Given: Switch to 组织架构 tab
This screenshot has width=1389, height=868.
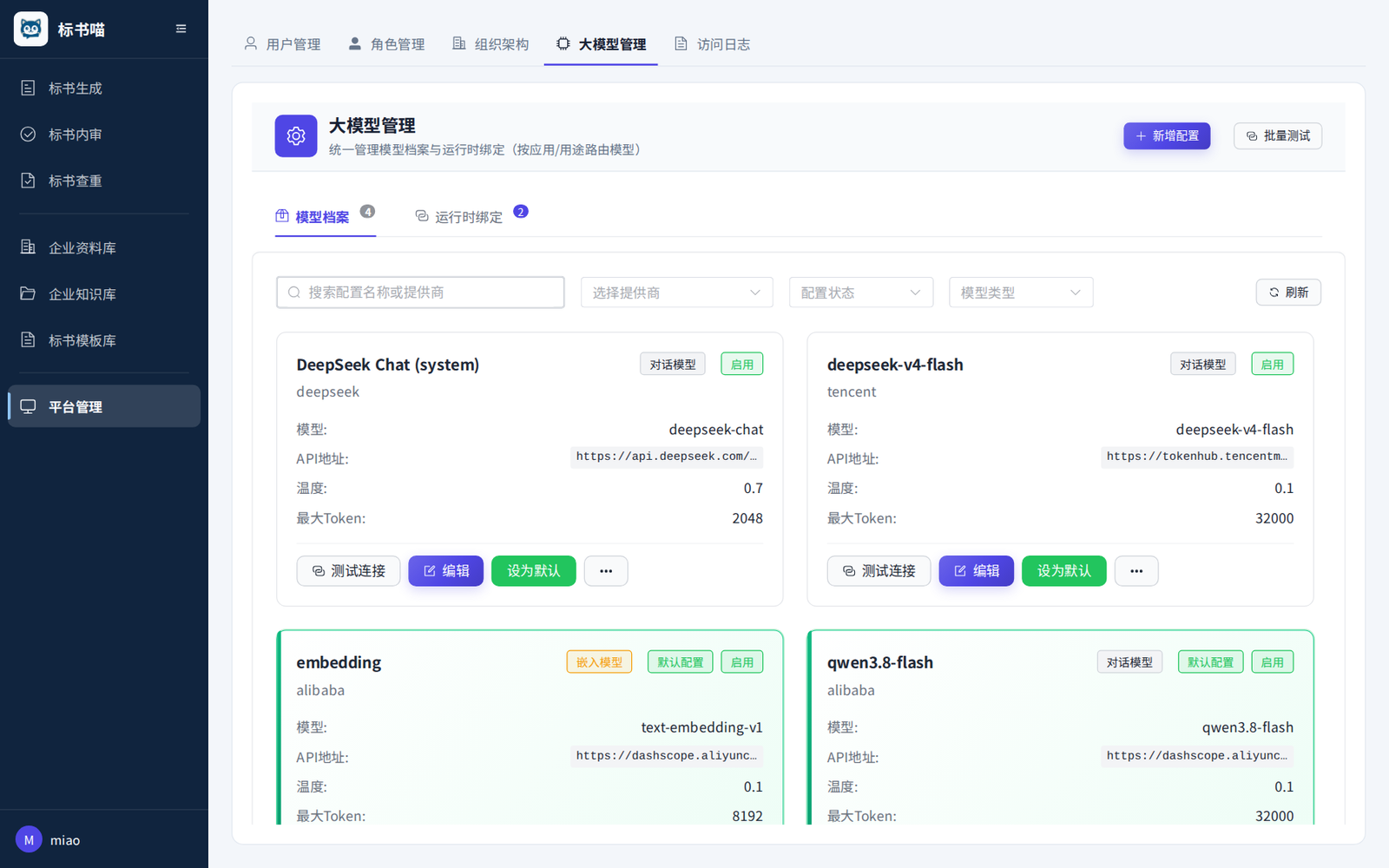Looking at the screenshot, I should click(x=490, y=44).
